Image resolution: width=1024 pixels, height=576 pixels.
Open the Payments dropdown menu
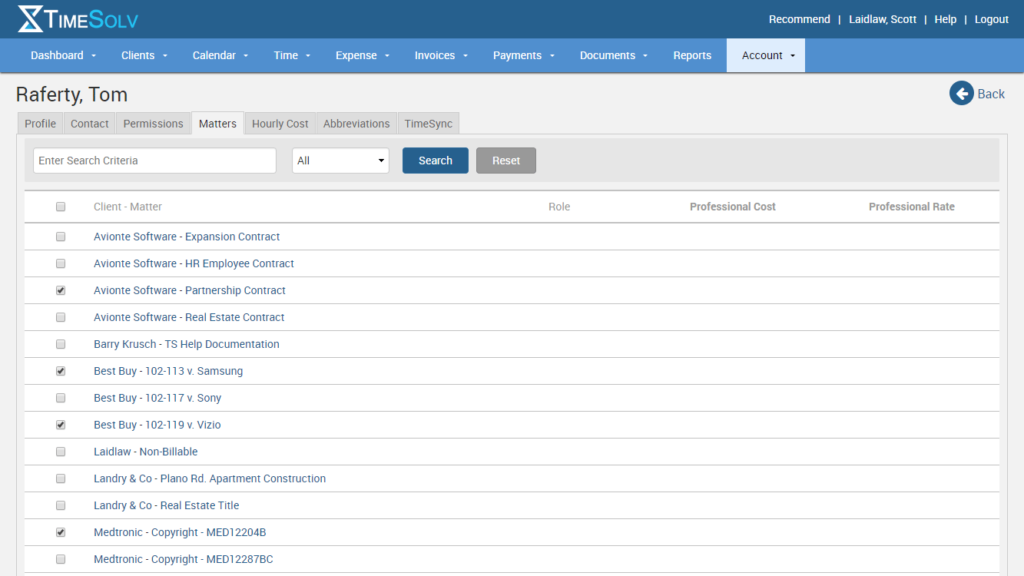coord(523,56)
